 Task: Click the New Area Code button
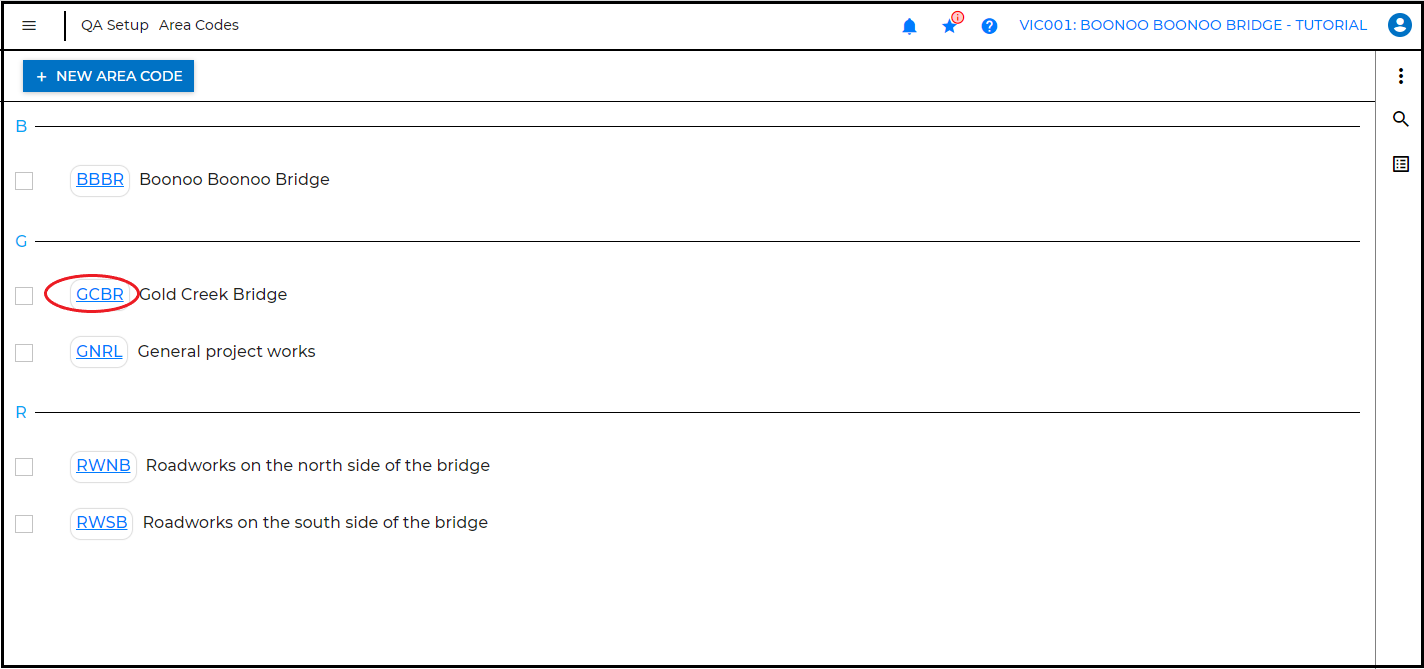point(108,76)
